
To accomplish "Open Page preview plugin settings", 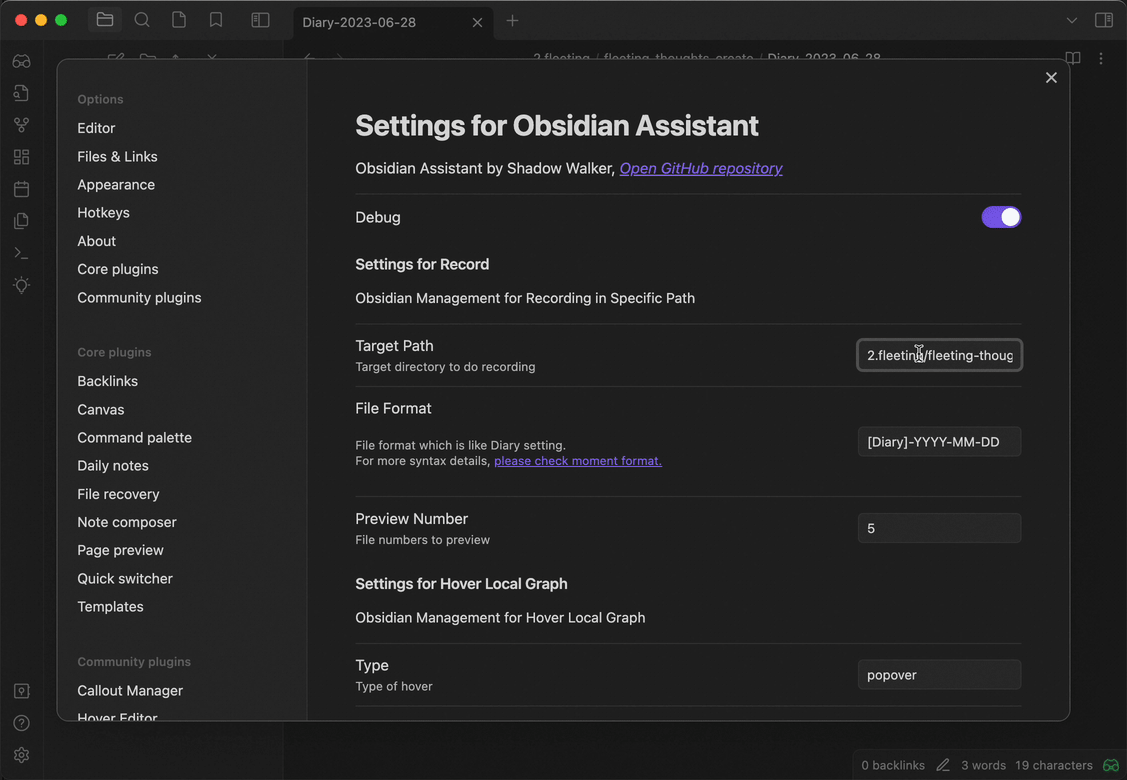I will point(121,550).
